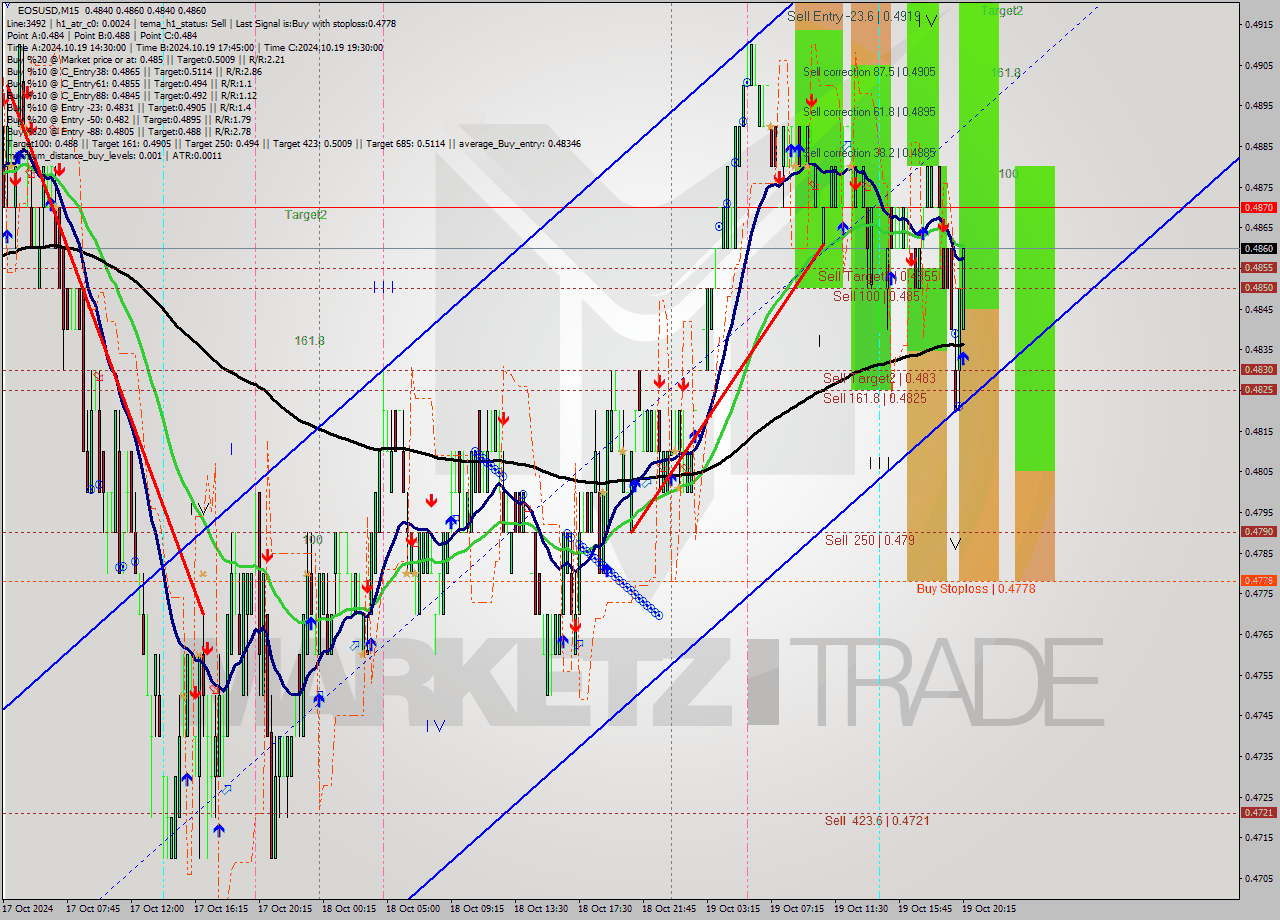1280x920 pixels.
Task: Click the '18 Oct 17:30' time axis label
Action: point(605,909)
